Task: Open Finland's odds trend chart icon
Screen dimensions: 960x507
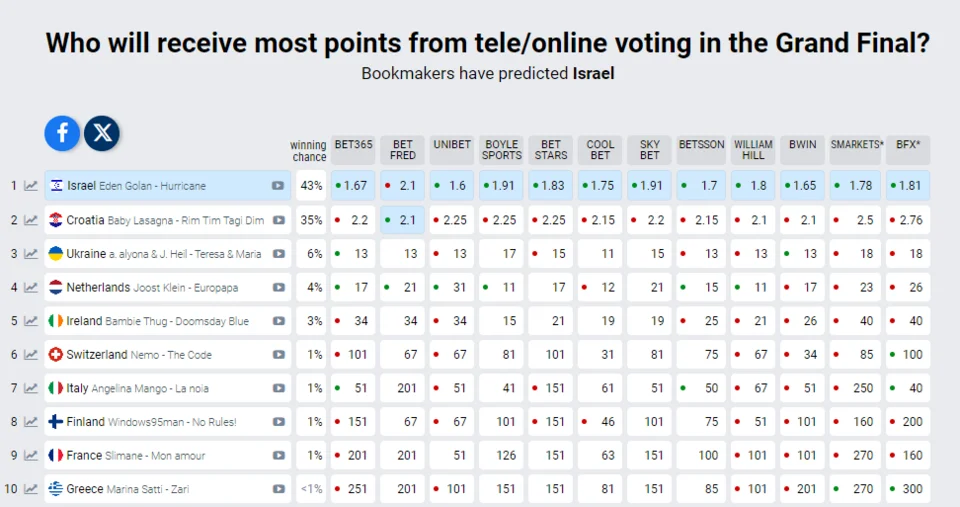Action: click(x=31, y=422)
